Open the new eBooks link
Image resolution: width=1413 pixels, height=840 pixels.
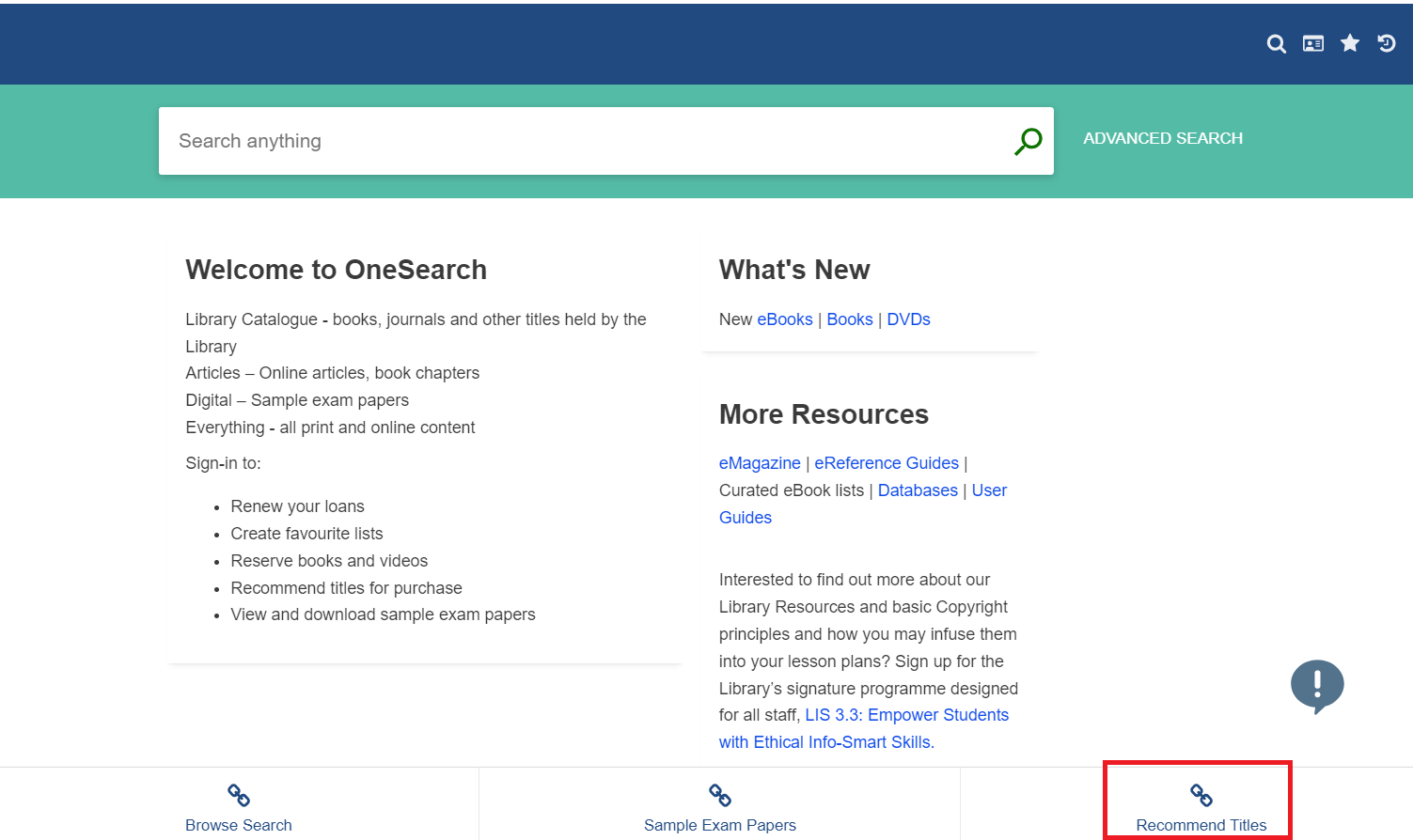[x=784, y=319]
